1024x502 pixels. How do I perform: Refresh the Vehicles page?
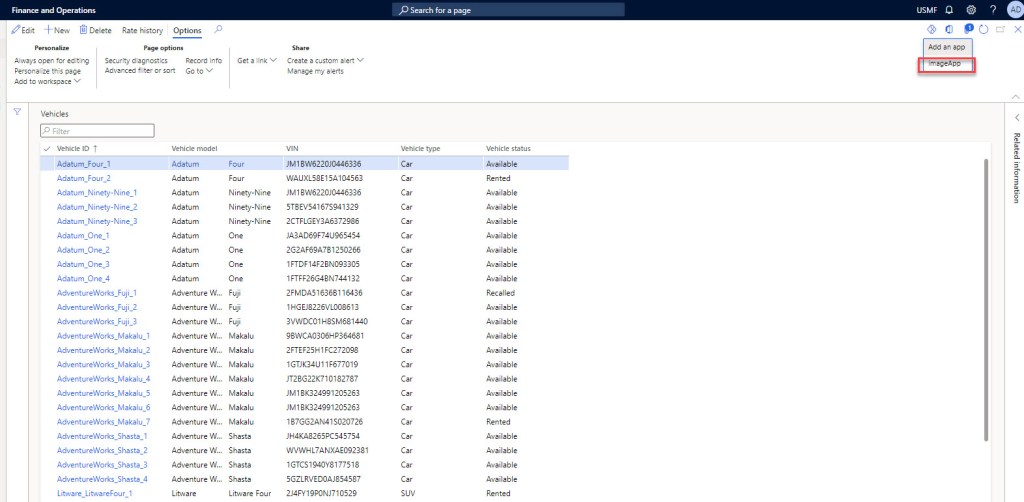tap(983, 30)
